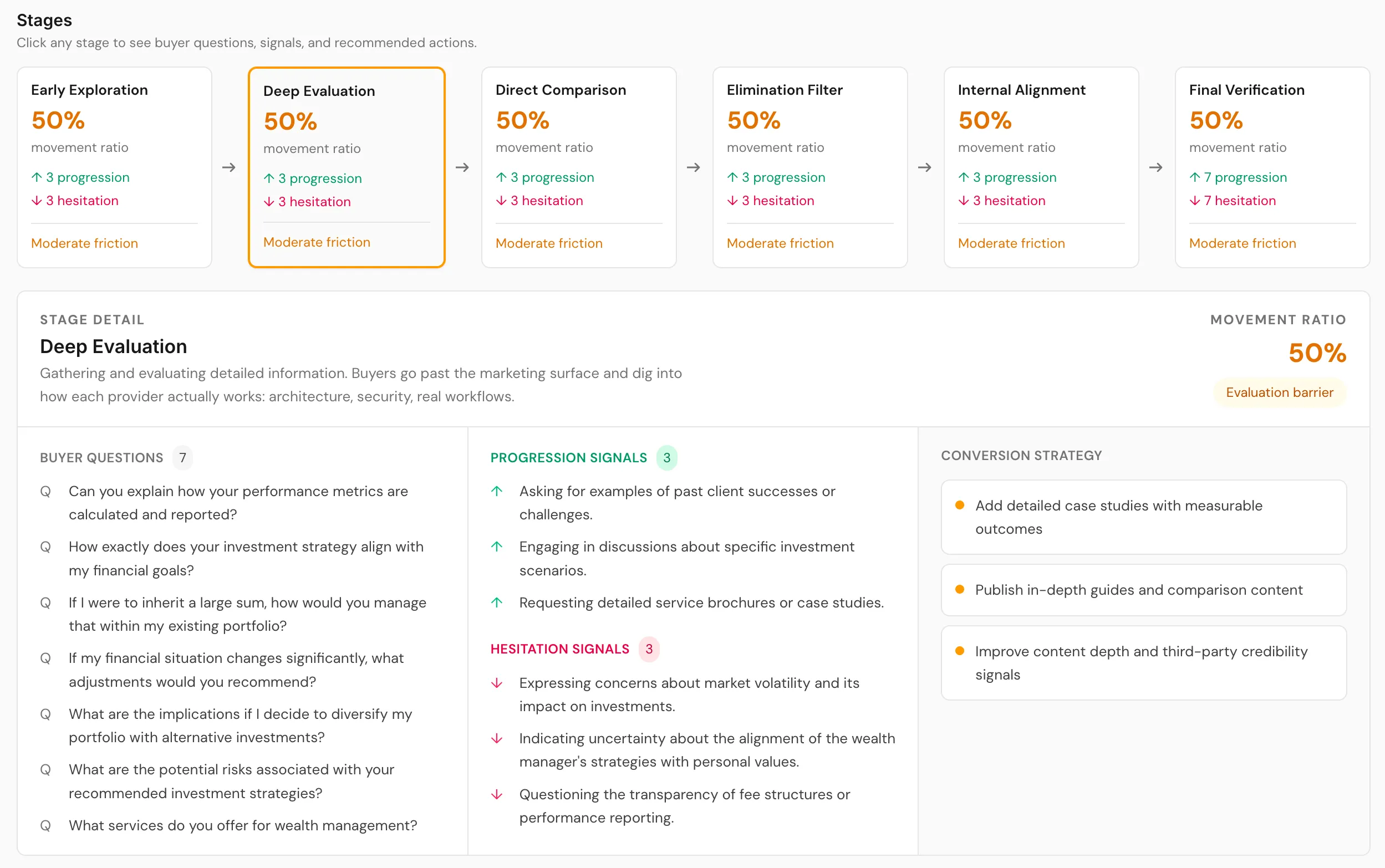Open the Internal Alignment stage card

pyautogui.click(x=1041, y=167)
